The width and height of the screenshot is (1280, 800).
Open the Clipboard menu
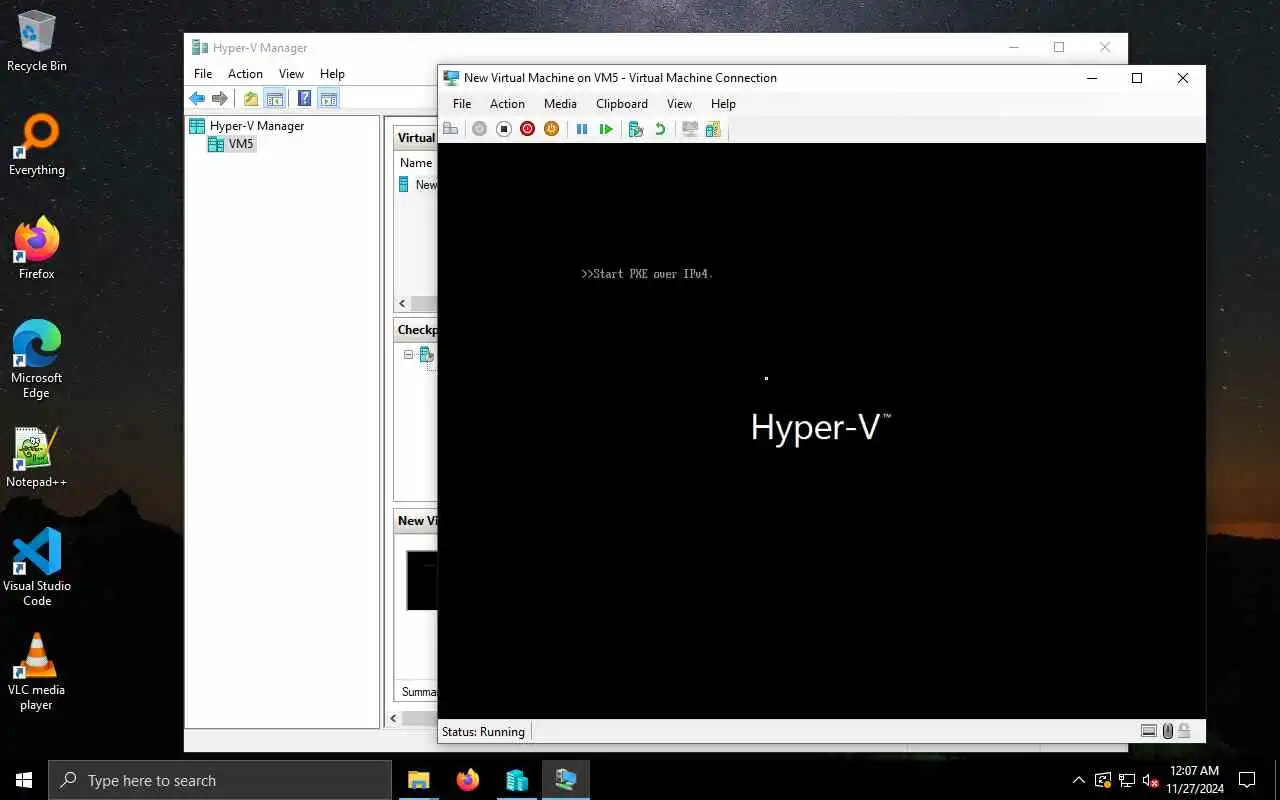(x=622, y=104)
